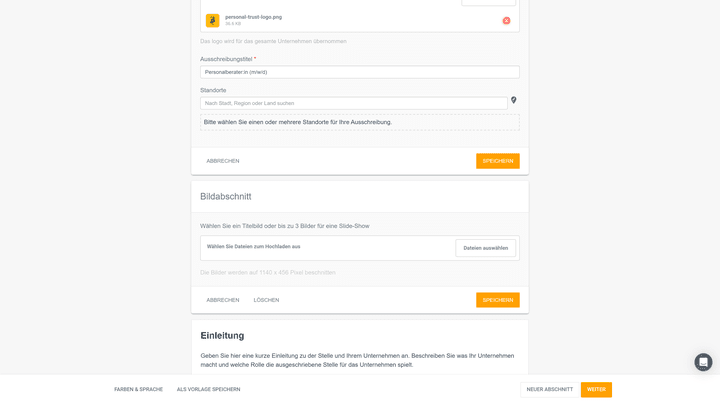Open Farben & Sprache settings
Image resolution: width=720 pixels, height=405 pixels.
[x=138, y=389]
